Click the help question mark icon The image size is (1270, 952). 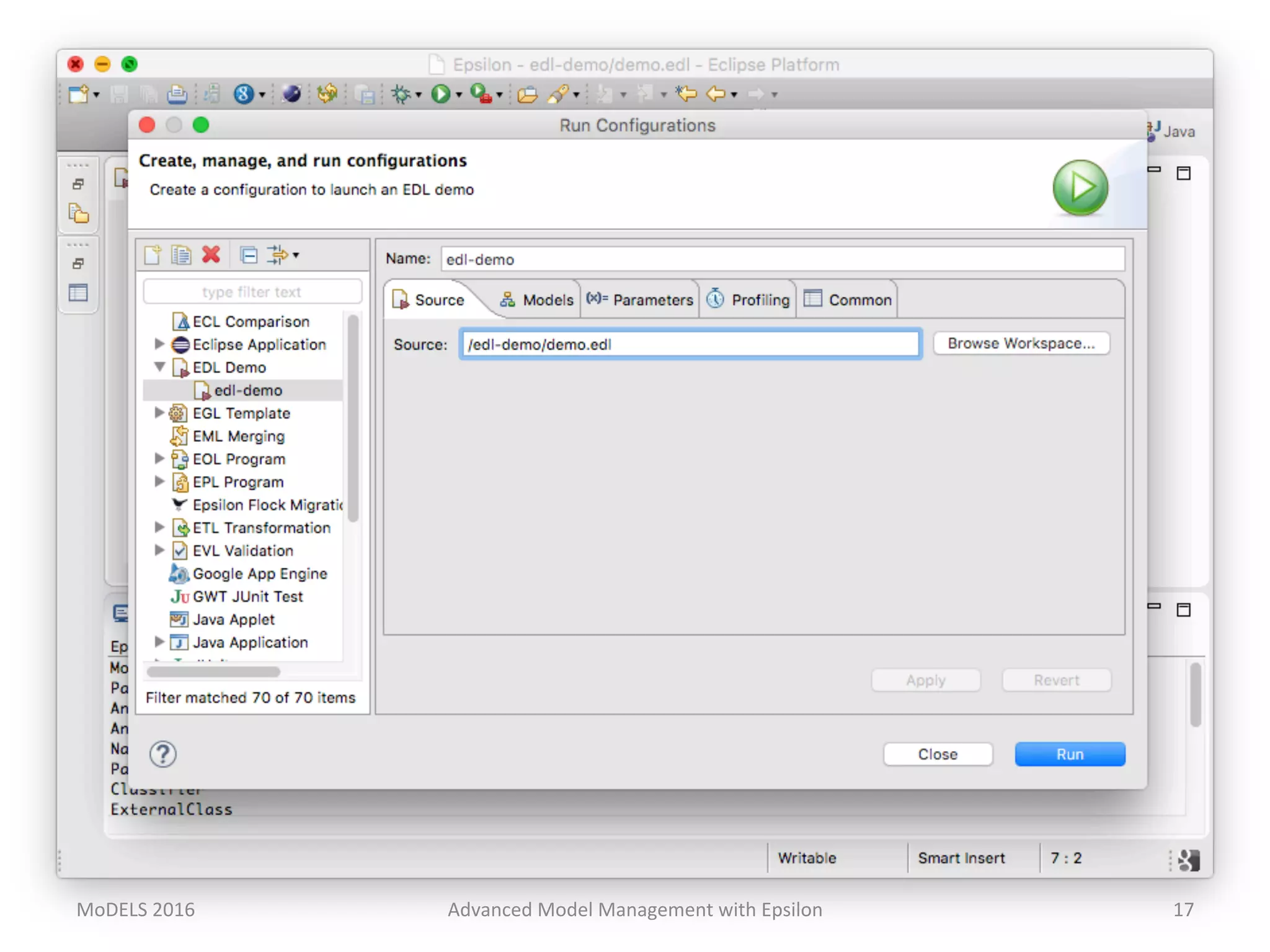click(163, 754)
